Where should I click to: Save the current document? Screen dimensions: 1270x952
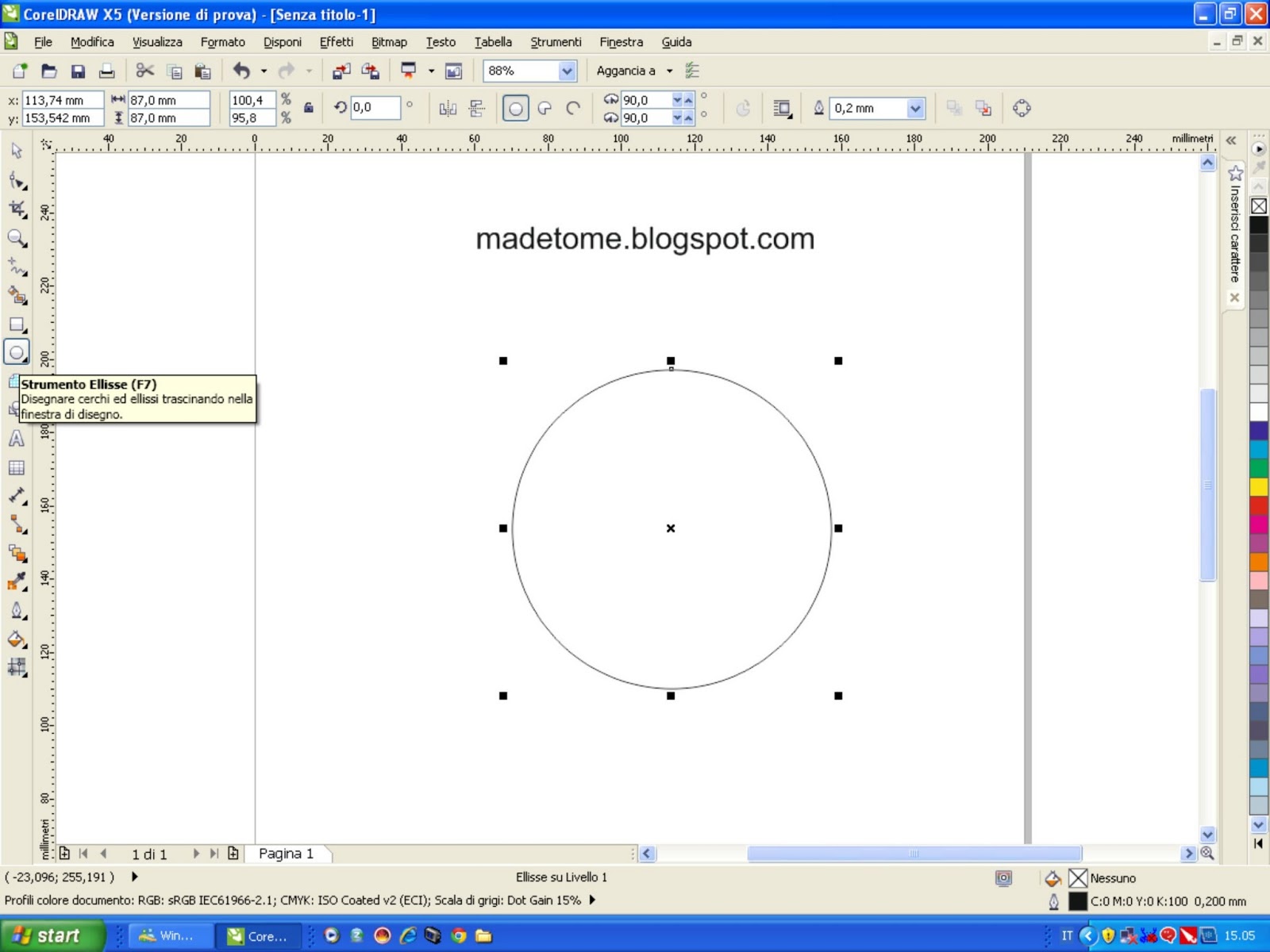(78, 71)
